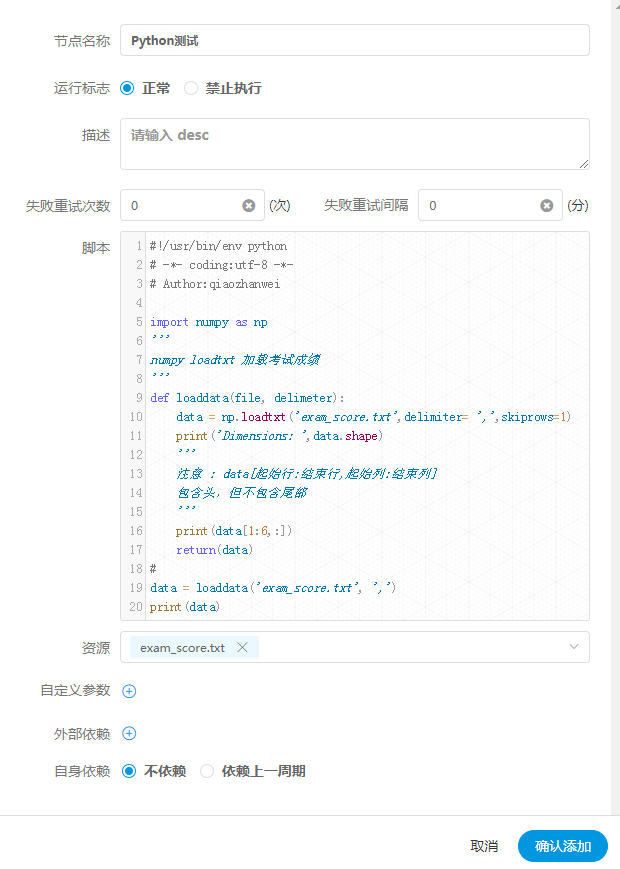Add a custom parameter with plus icon

coord(129,691)
